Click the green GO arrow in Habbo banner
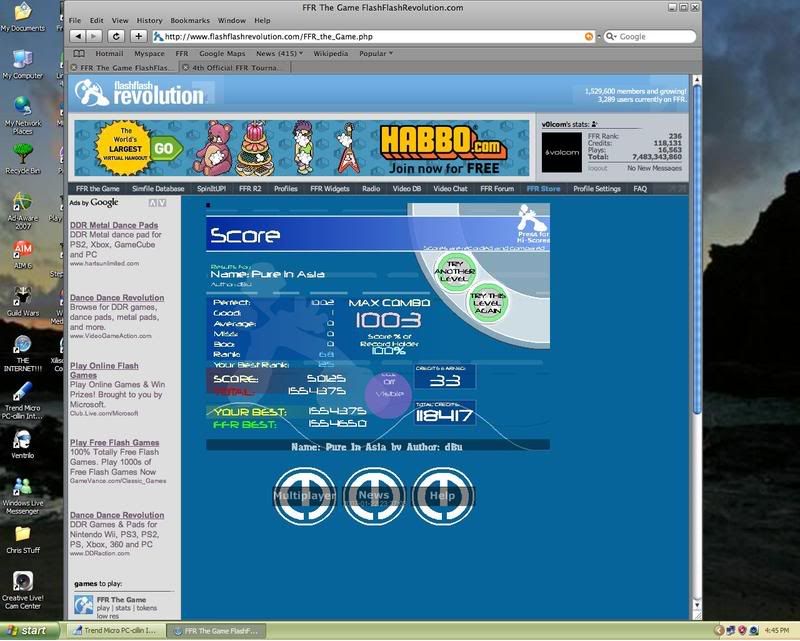Screen dimensions: 800x641 tap(167, 149)
